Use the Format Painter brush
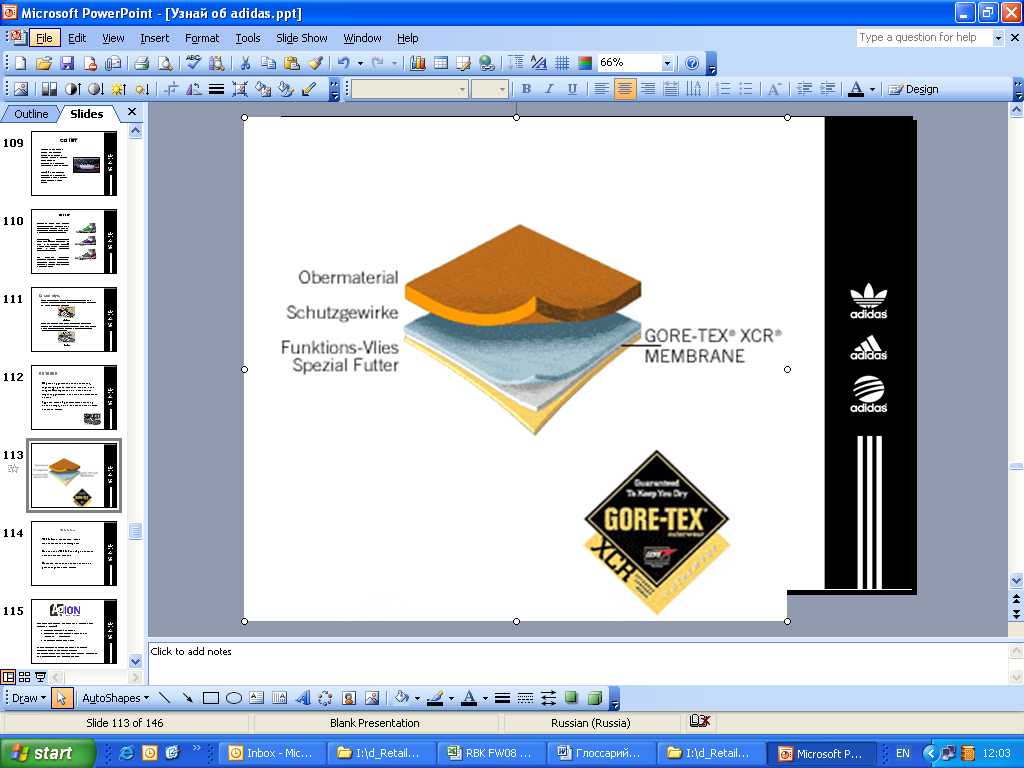 pyautogui.click(x=315, y=63)
